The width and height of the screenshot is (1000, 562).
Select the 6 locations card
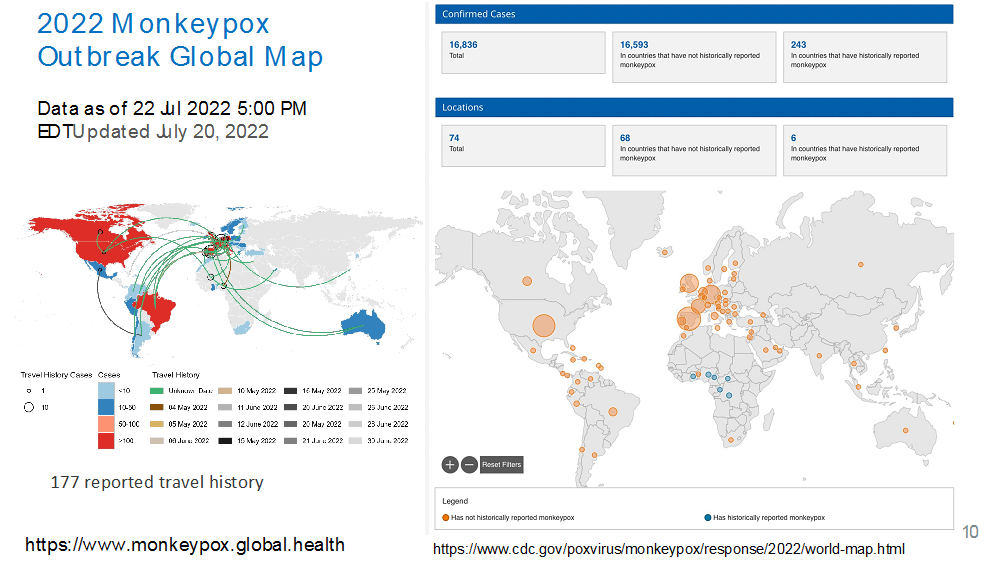[865, 150]
